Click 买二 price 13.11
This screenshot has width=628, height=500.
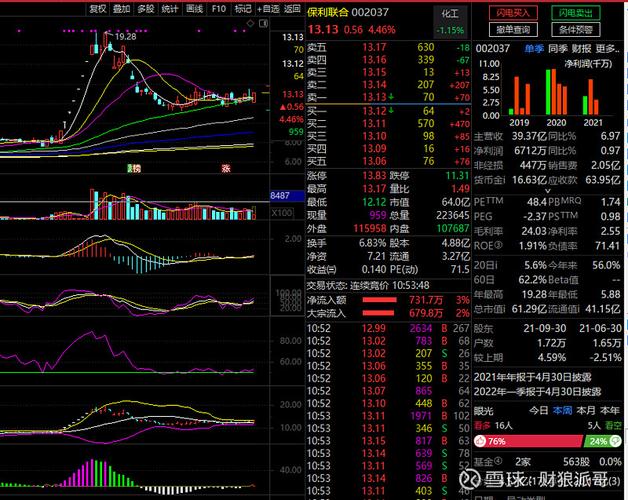click(x=374, y=124)
